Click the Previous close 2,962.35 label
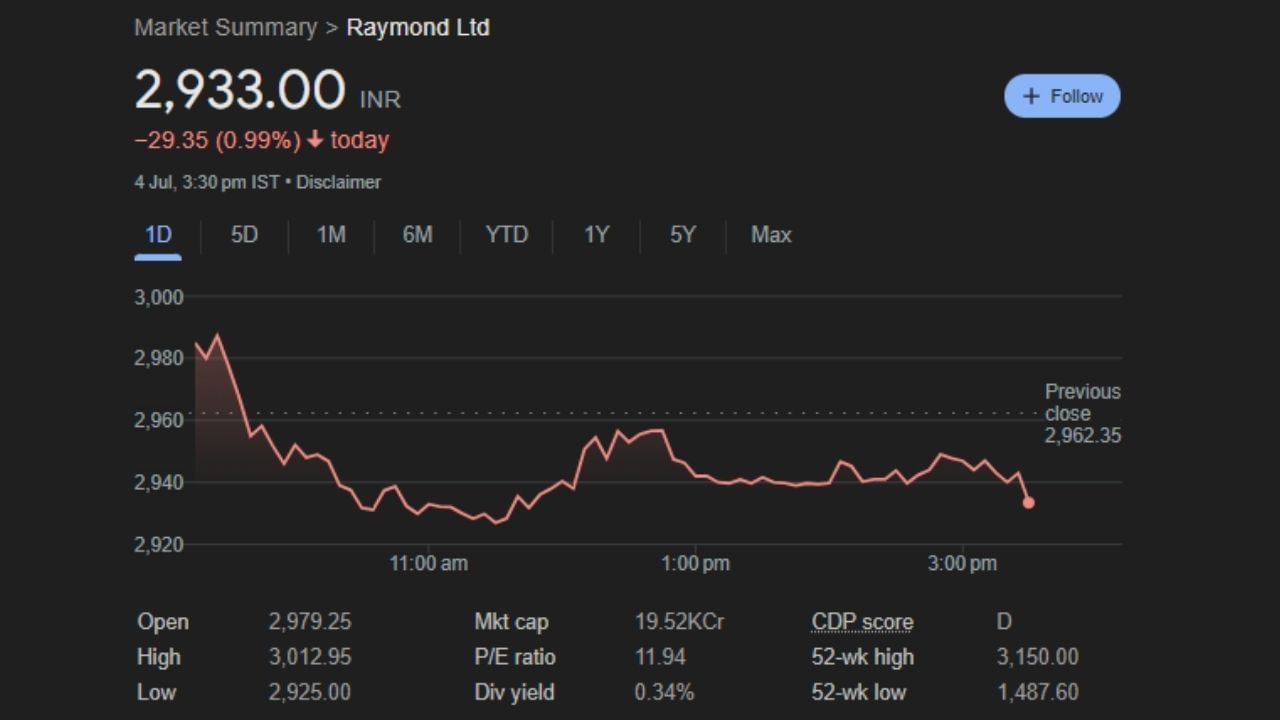1280x720 pixels. click(1083, 413)
